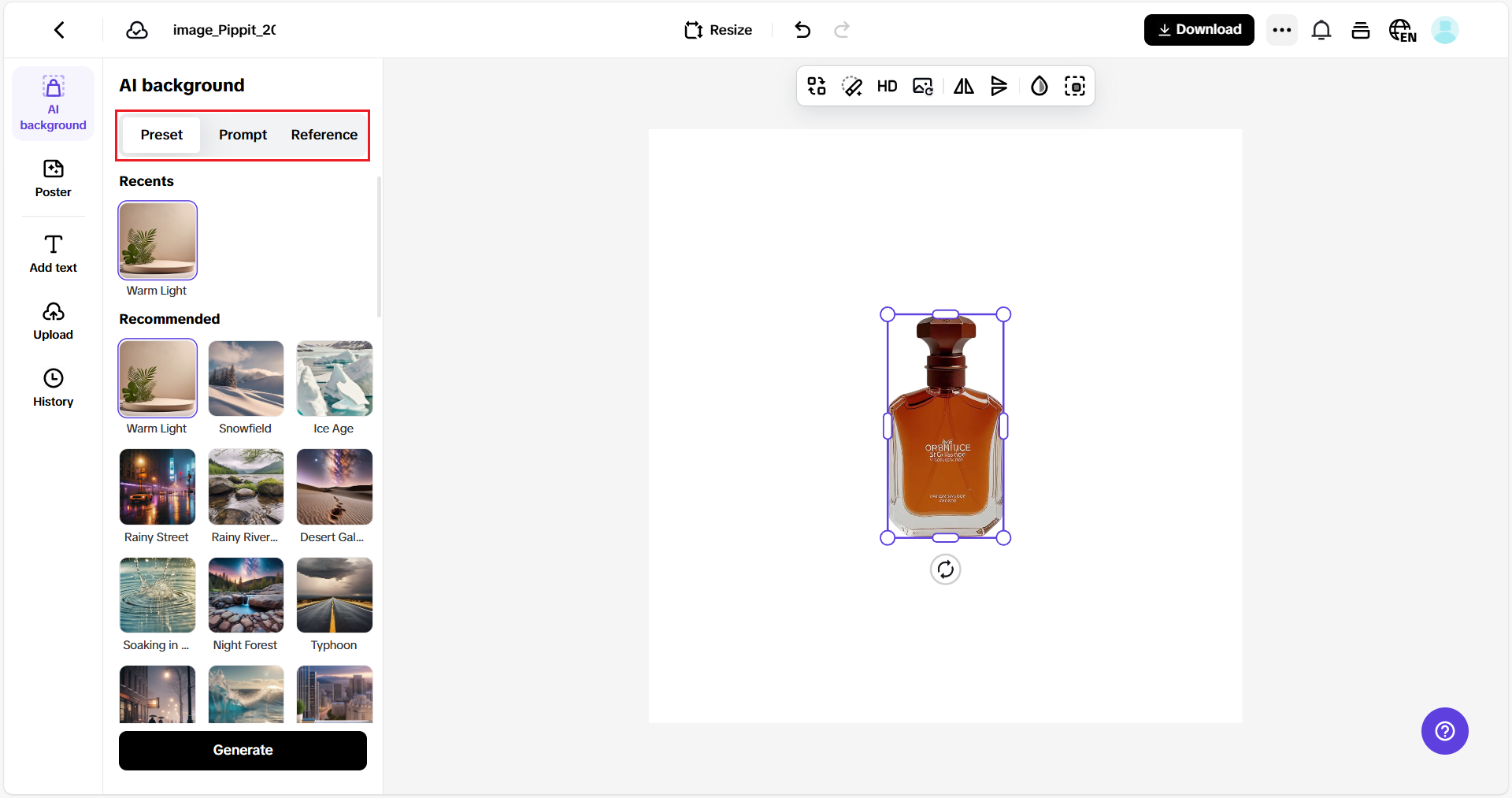
Task: Switch to the Reference tab
Action: coord(324,135)
